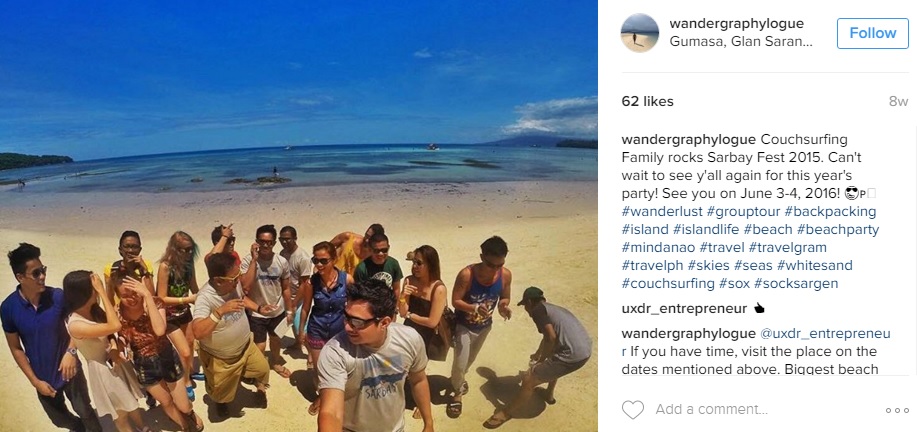Viewport: 917px width, 432px height.
Task: Show the 62 likes list
Action: pos(647,101)
